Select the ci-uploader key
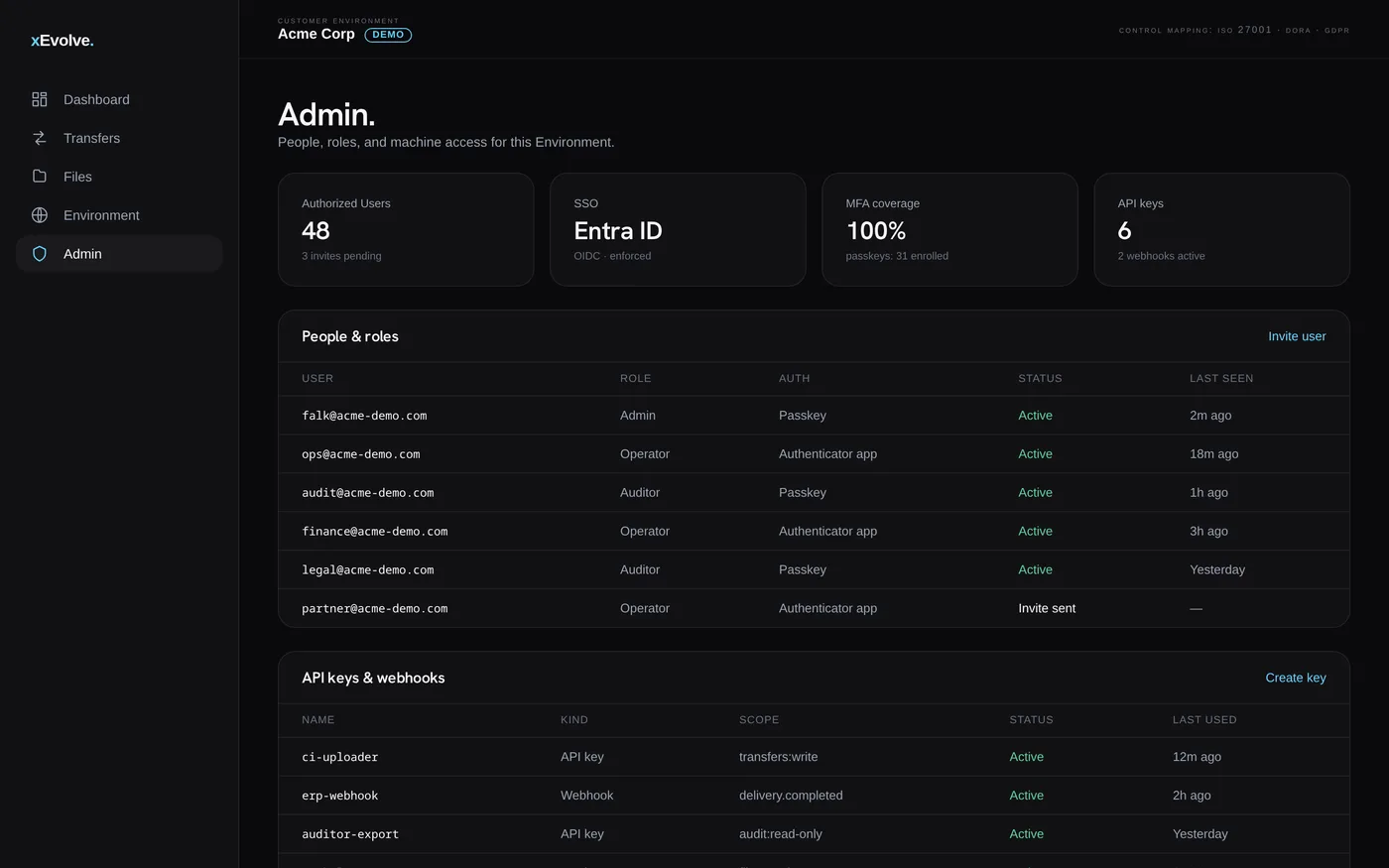Viewport: 1389px width, 868px height. (x=340, y=757)
